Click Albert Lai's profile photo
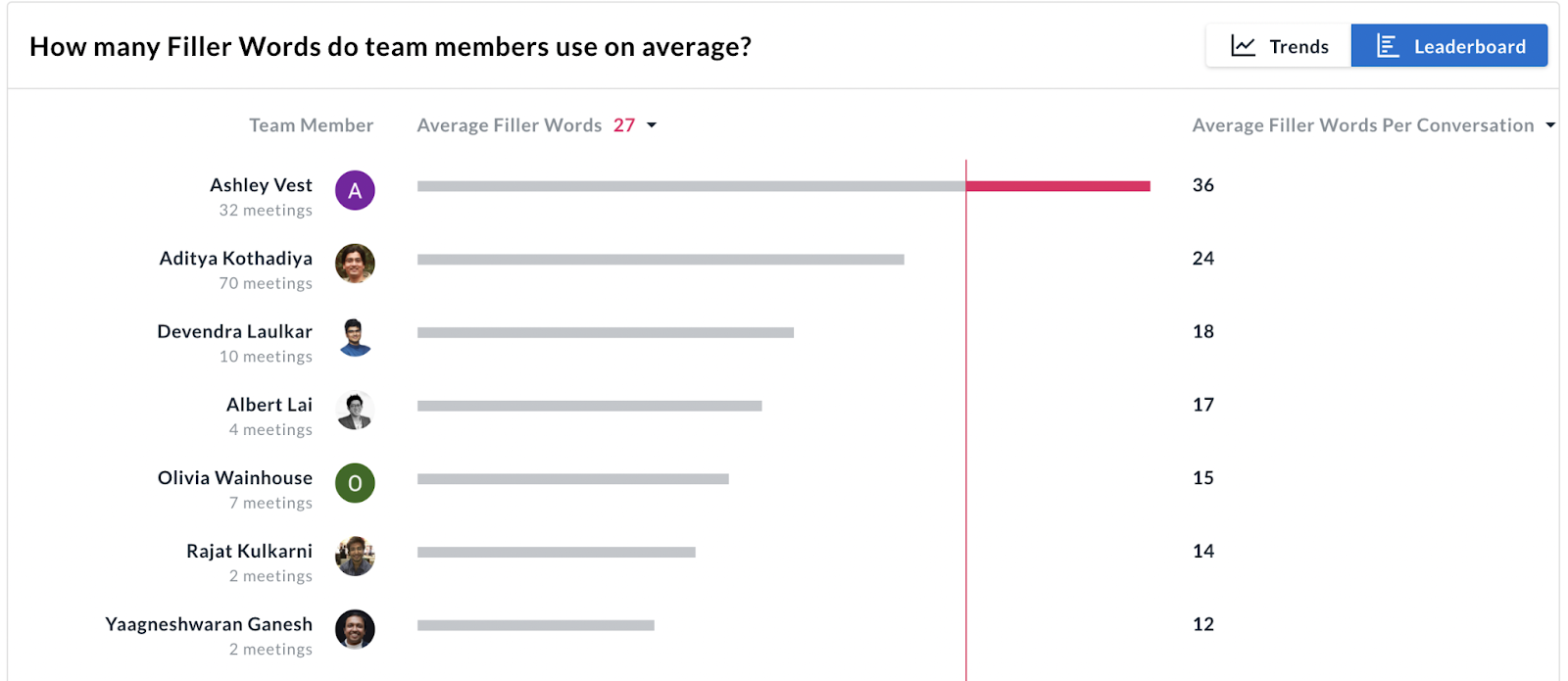Screen dimensions: 1568x681 [355, 411]
